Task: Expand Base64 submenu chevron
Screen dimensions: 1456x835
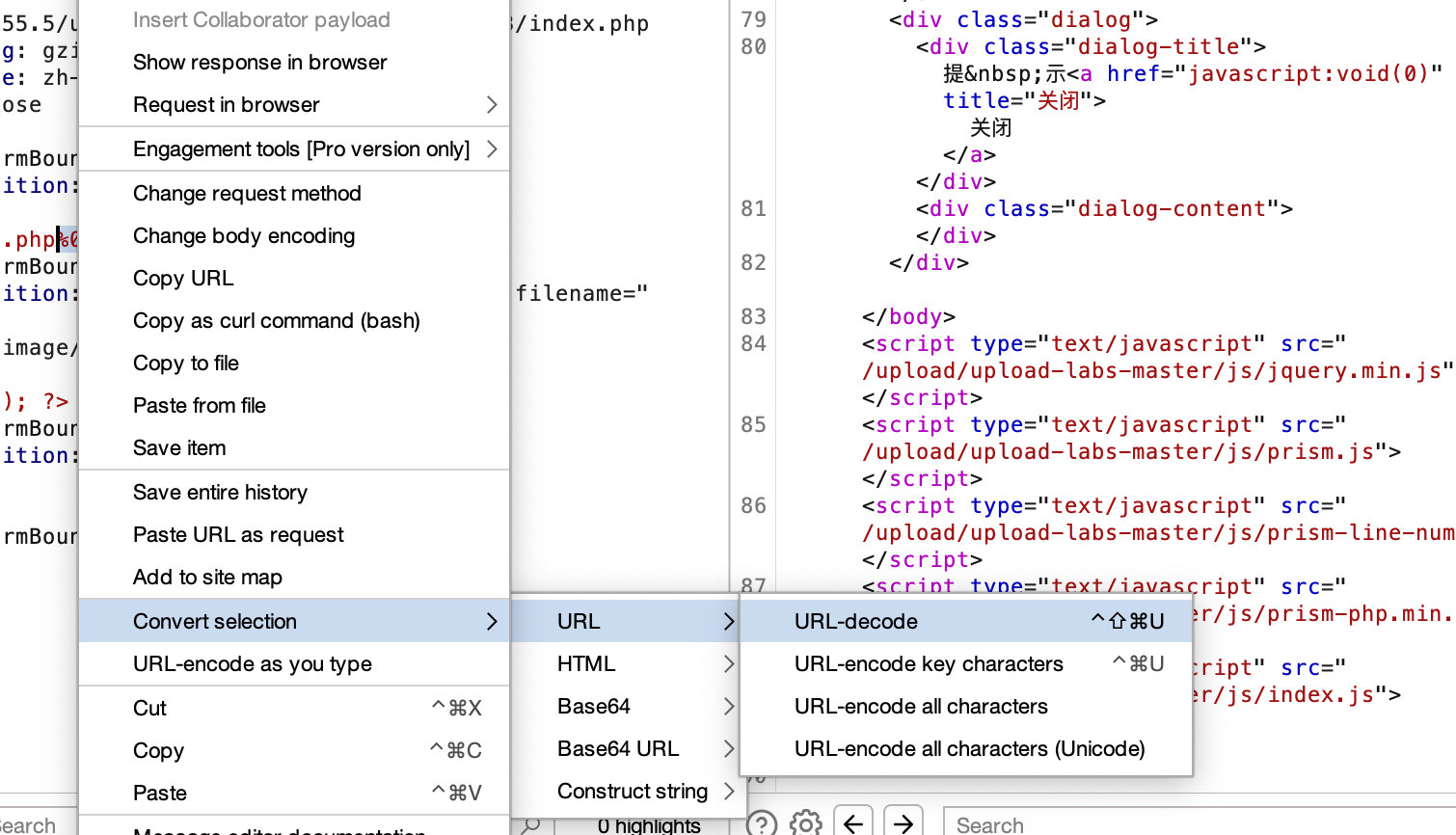Action: coord(729,706)
